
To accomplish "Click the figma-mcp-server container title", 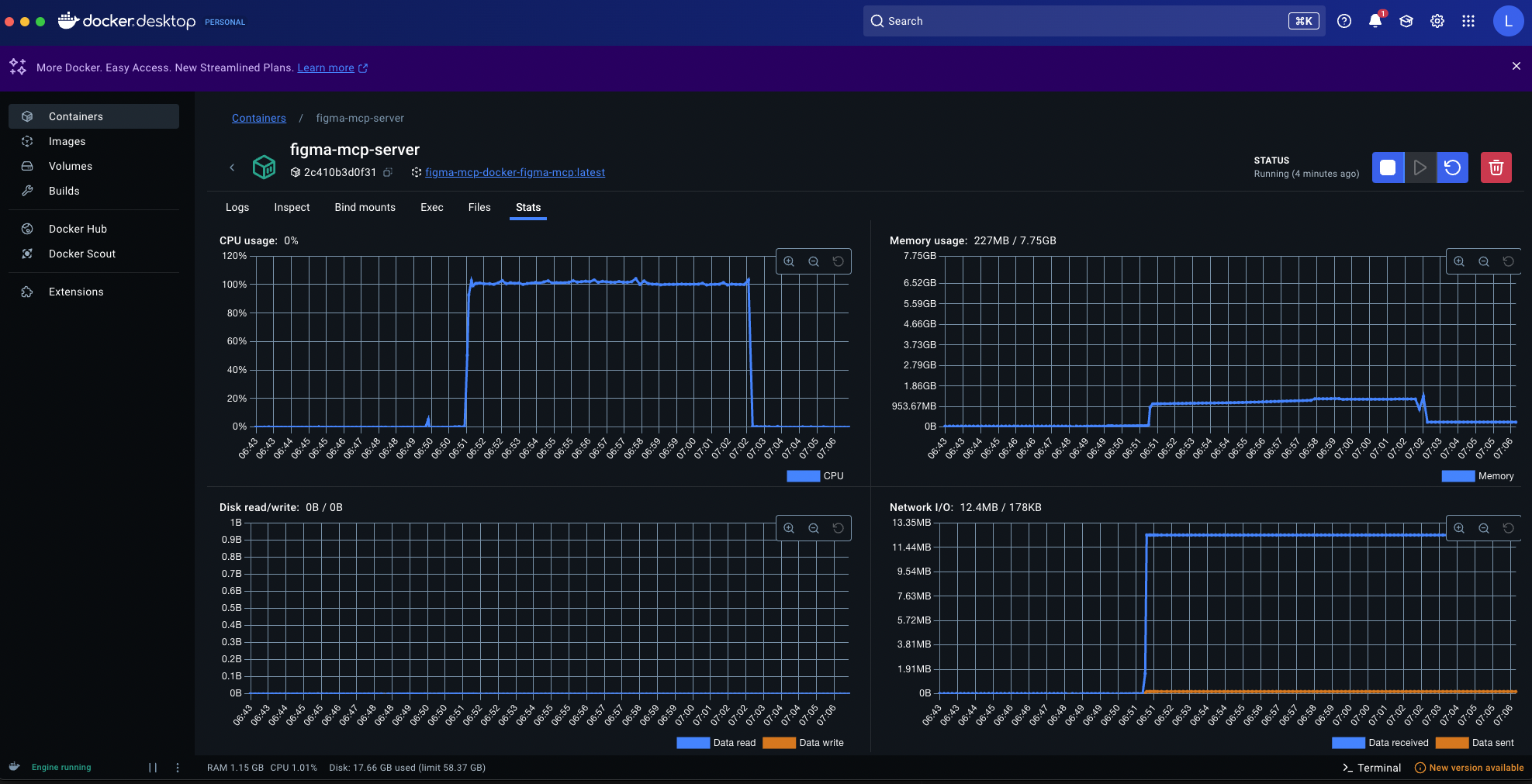I will point(354,150).
